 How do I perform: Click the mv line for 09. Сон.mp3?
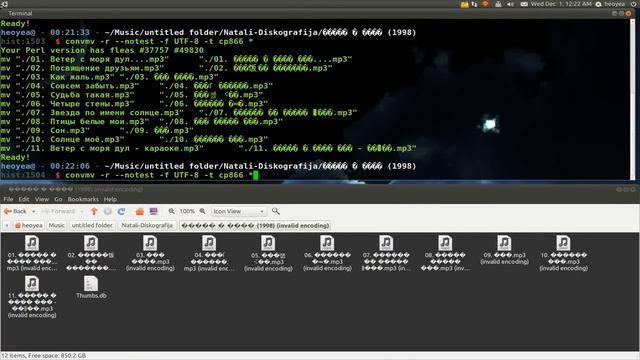97,131
